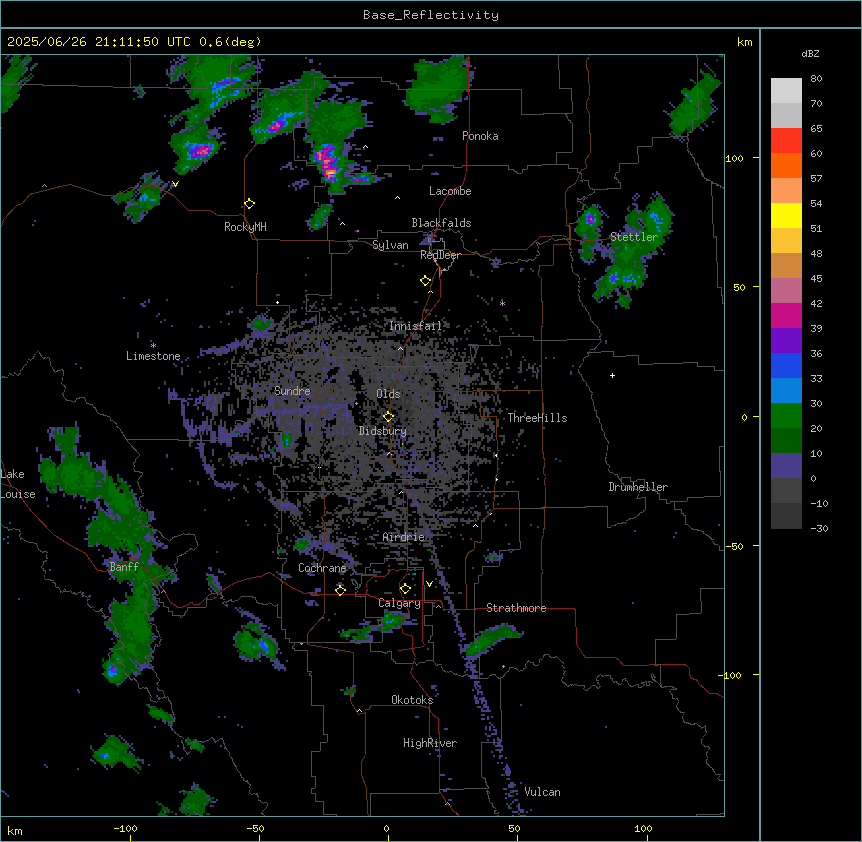
Task: Click the Blackfalds label
Action: [441, 223]
